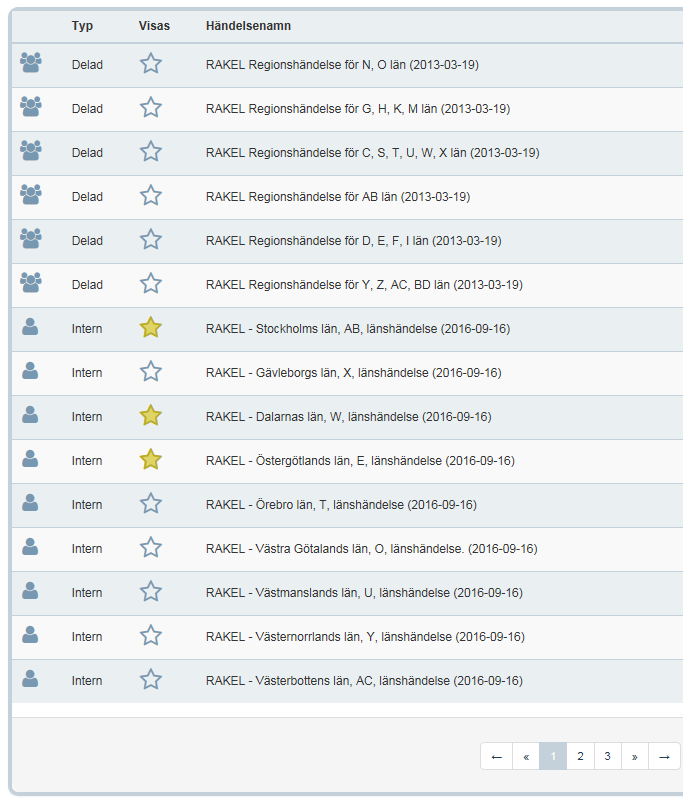Click Intern type cell for Västerbottens län row
The height and width of the screenshot is (803, 683).
coord(87,682)
